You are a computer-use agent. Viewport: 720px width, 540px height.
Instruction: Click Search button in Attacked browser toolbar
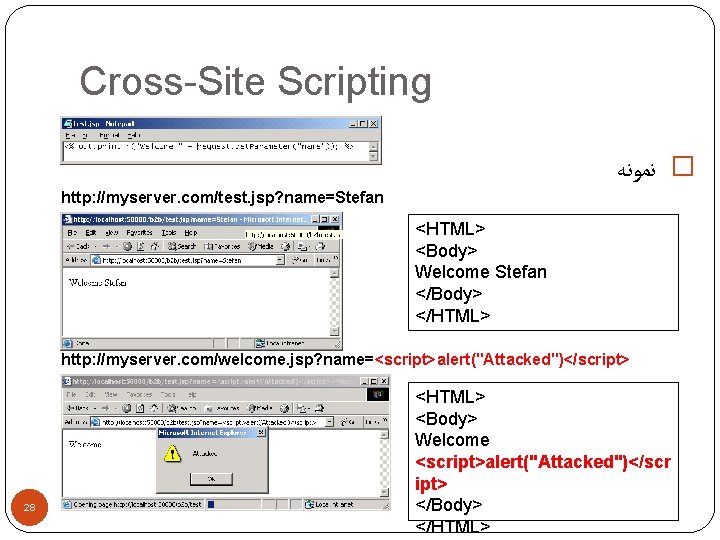point(182,408)
